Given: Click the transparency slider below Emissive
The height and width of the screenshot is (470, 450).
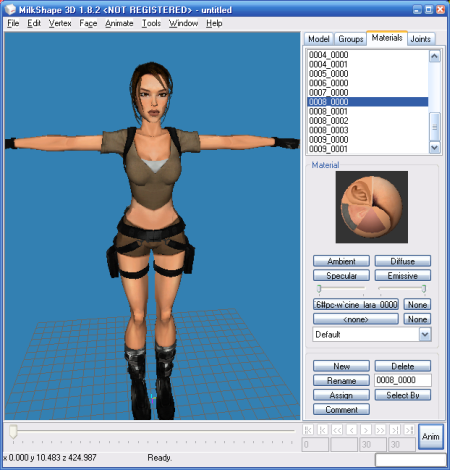Looking at the screenshot, I should 403,289.
